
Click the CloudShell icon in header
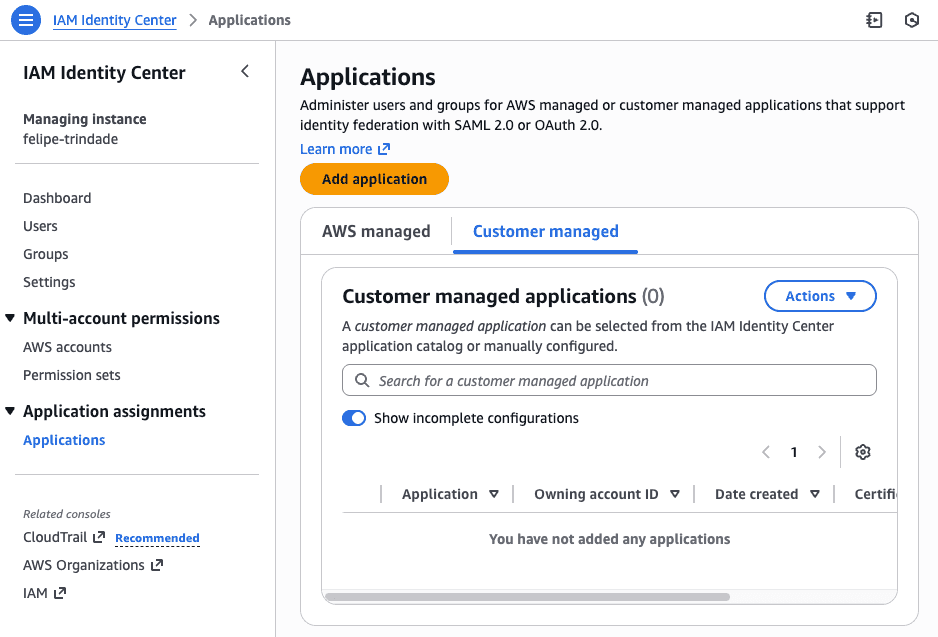(x=874, y=20)
